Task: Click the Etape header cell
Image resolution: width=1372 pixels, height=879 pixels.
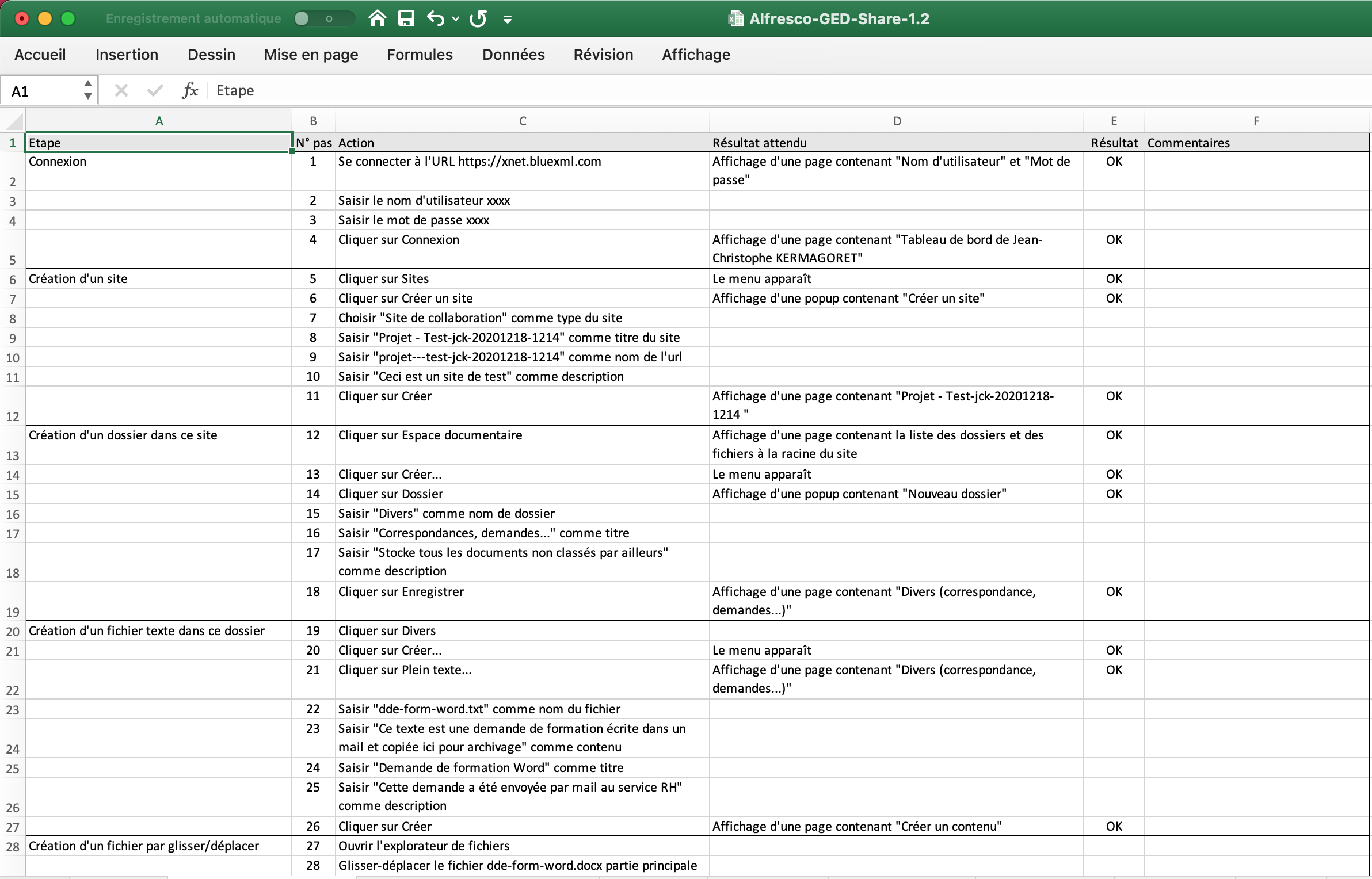Action: [x=159, y=143]
